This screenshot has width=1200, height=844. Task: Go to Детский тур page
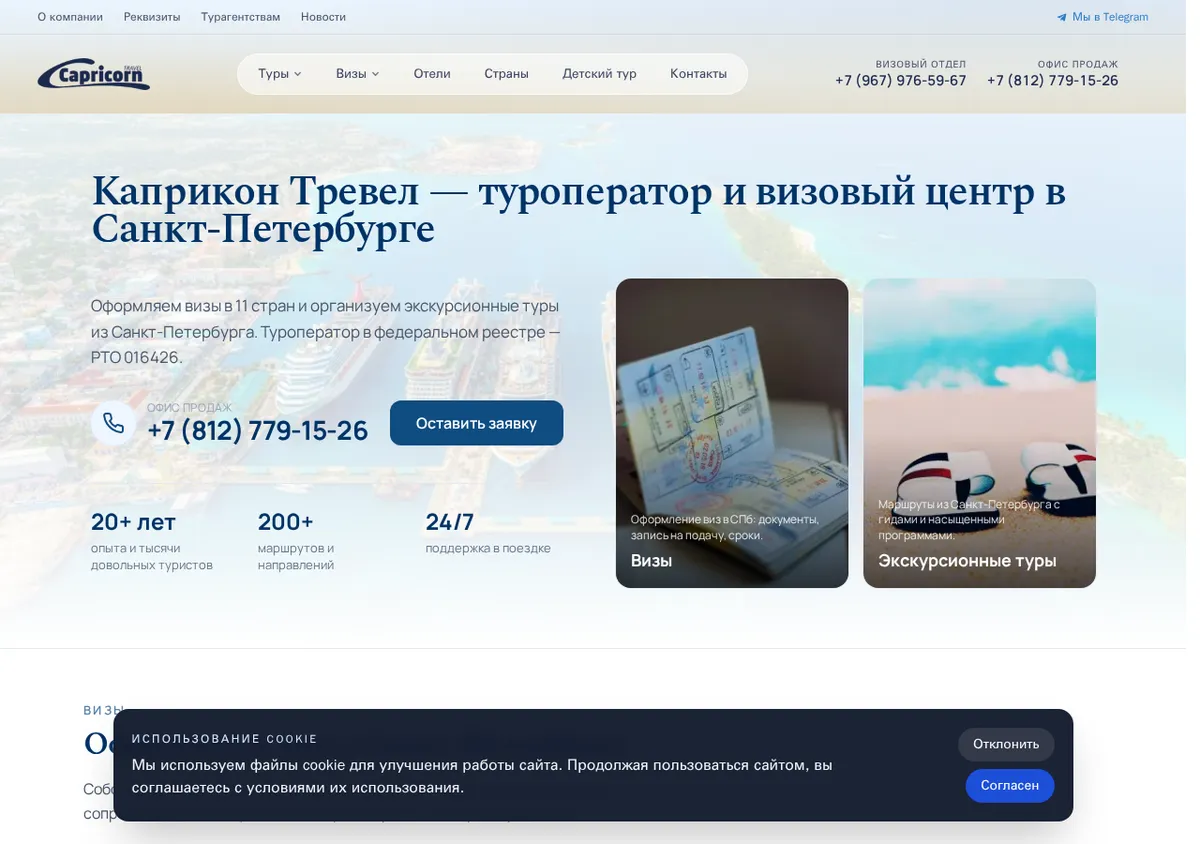coord(599,74)
